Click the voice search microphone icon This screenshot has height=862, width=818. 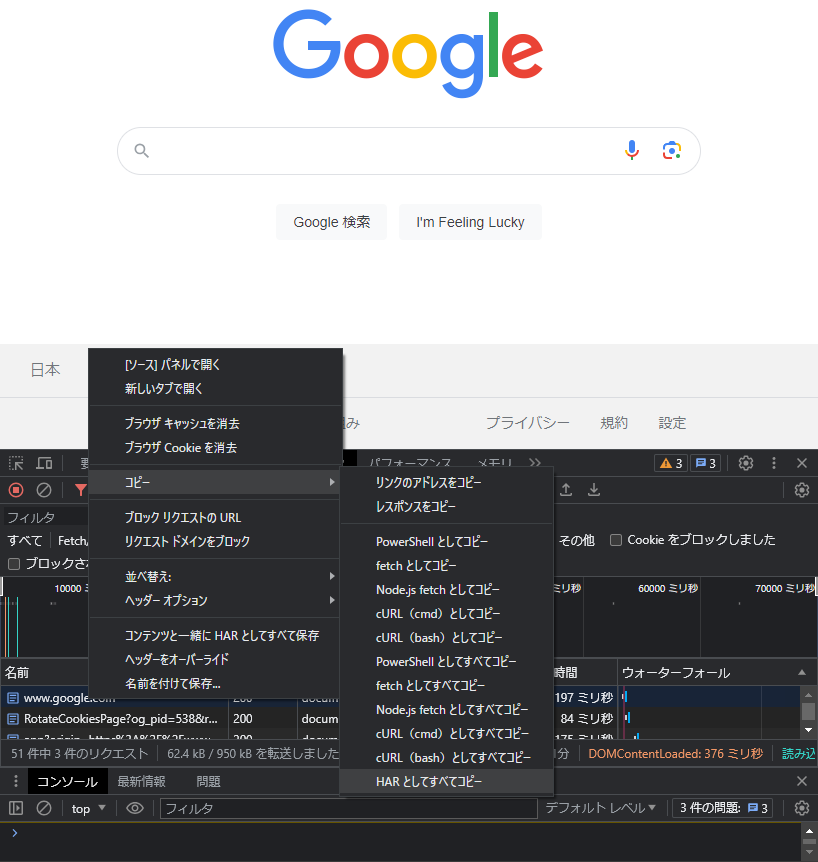coord(632,150)
